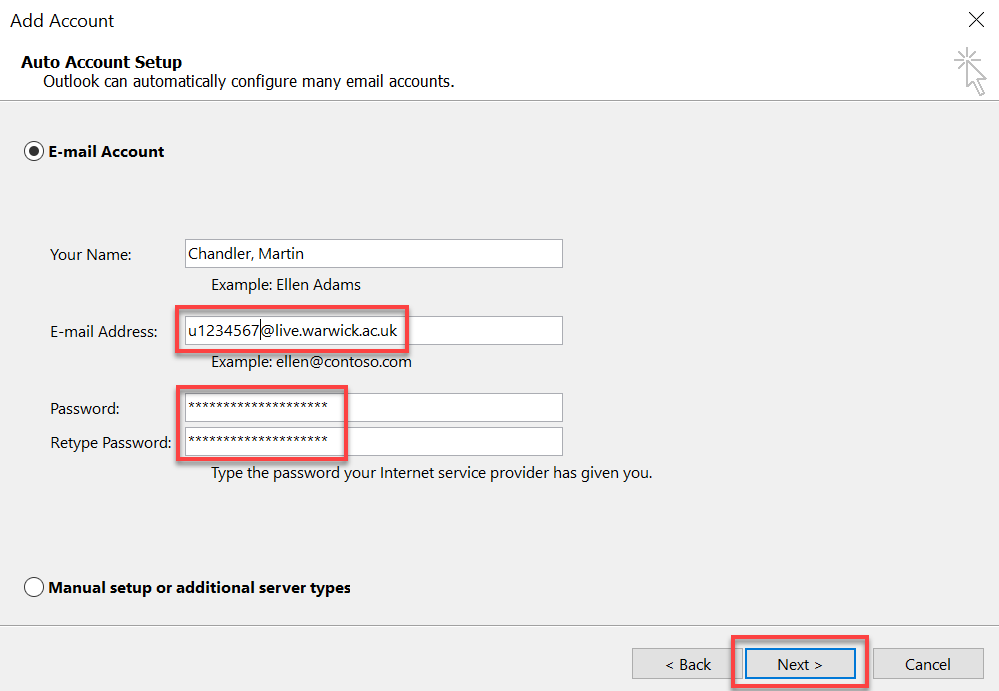Viewport: 999px width, 691px height.
Task: Select the Retype Password field
Action: click(x=373, y=442)
